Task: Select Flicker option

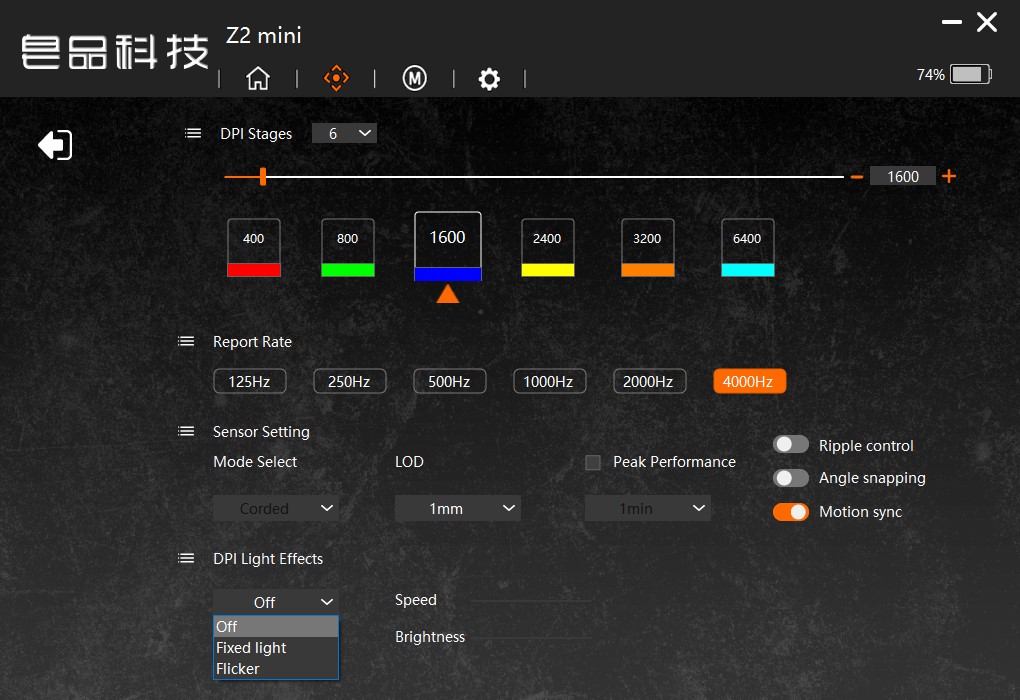Action: pyautogui.click(x=276, y=668)
